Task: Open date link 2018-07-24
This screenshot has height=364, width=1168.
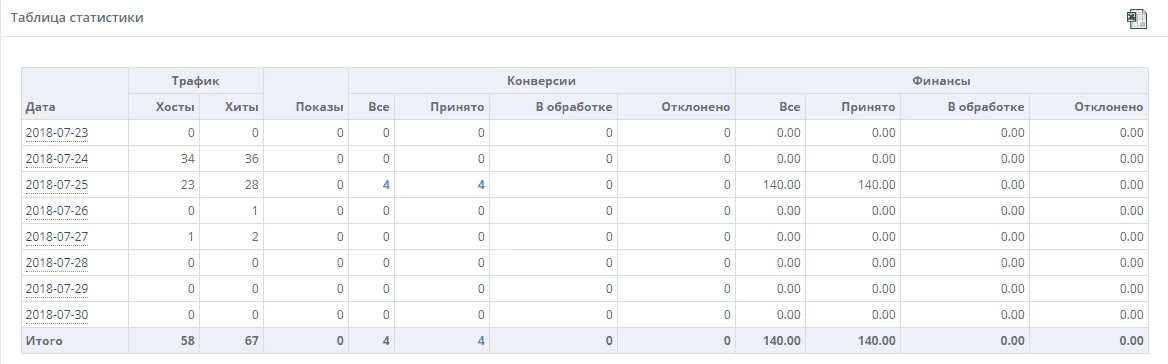Action: [x=57, y=159]
